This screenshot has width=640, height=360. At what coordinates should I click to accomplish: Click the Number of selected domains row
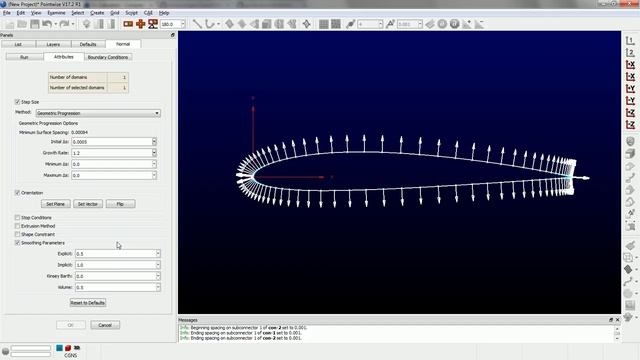tap(88, 88)
